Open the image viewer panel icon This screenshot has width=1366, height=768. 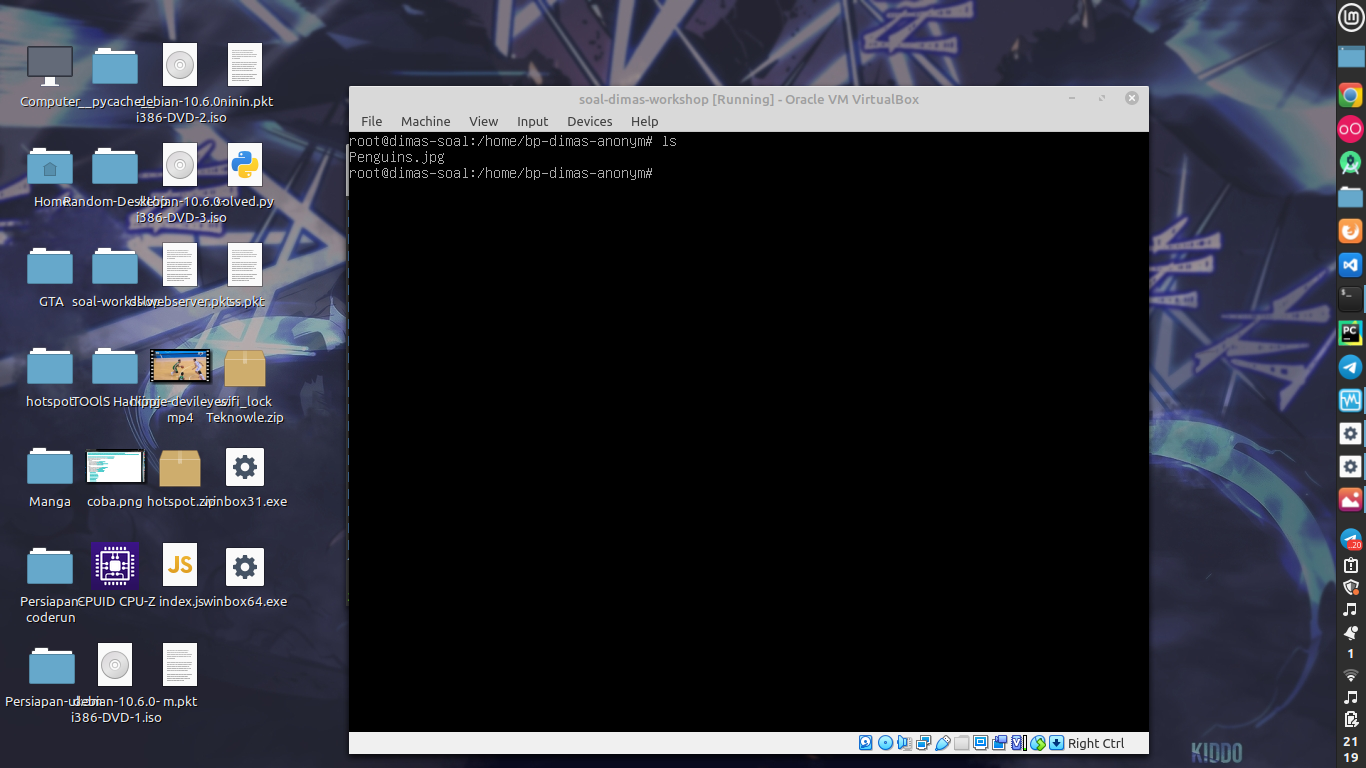(1351, 499)
